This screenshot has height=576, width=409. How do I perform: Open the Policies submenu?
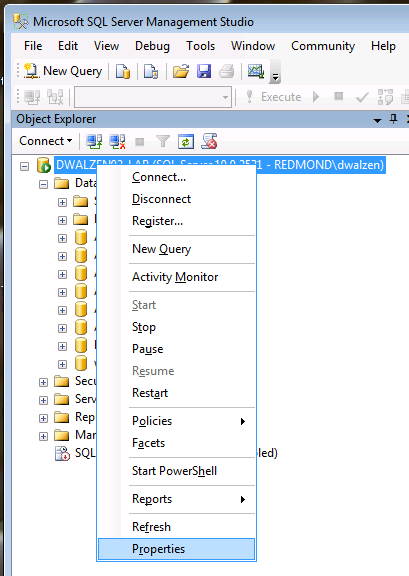click(176, 421)
